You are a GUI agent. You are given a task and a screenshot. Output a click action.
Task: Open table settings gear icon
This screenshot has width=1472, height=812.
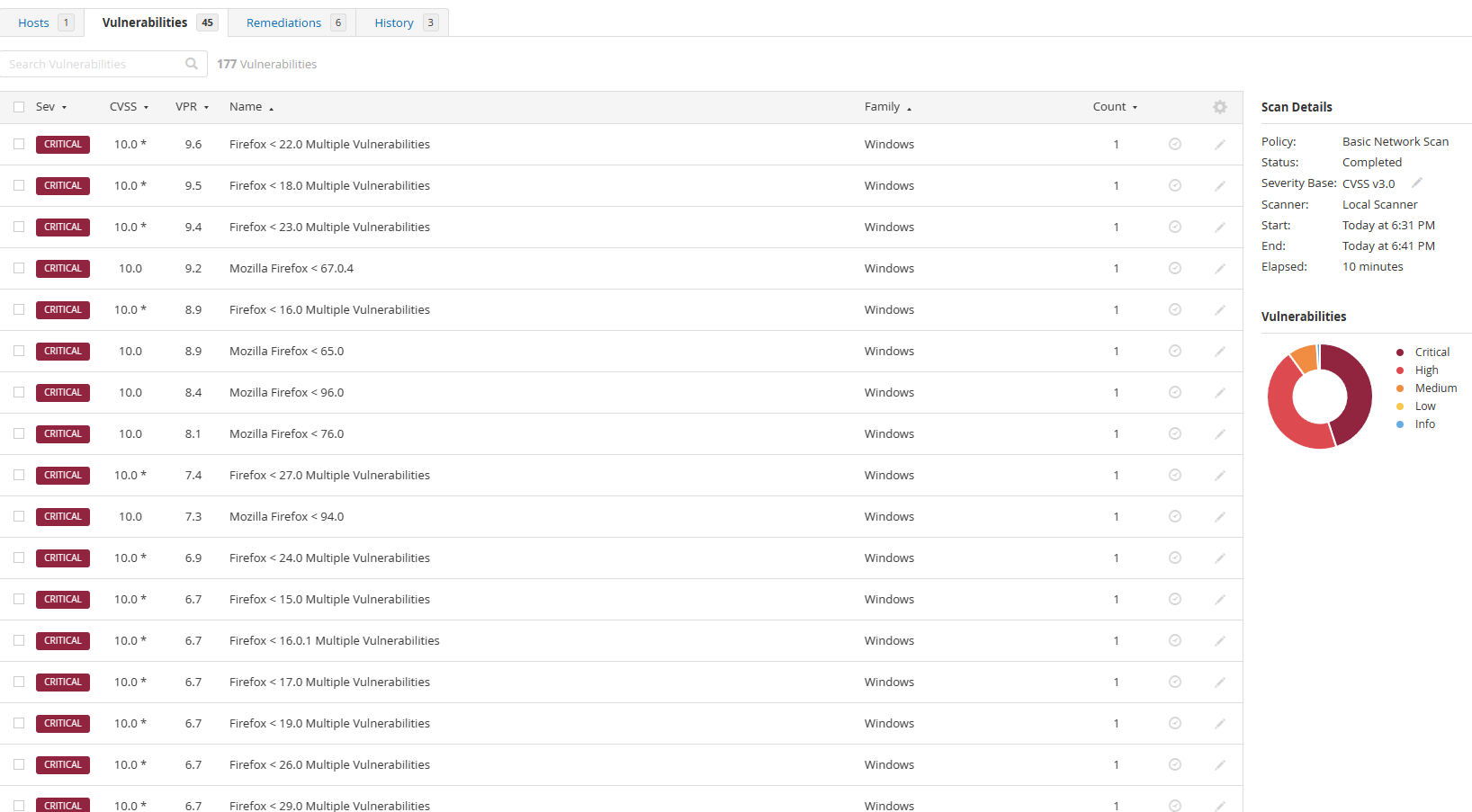[x=1220, y=107]
